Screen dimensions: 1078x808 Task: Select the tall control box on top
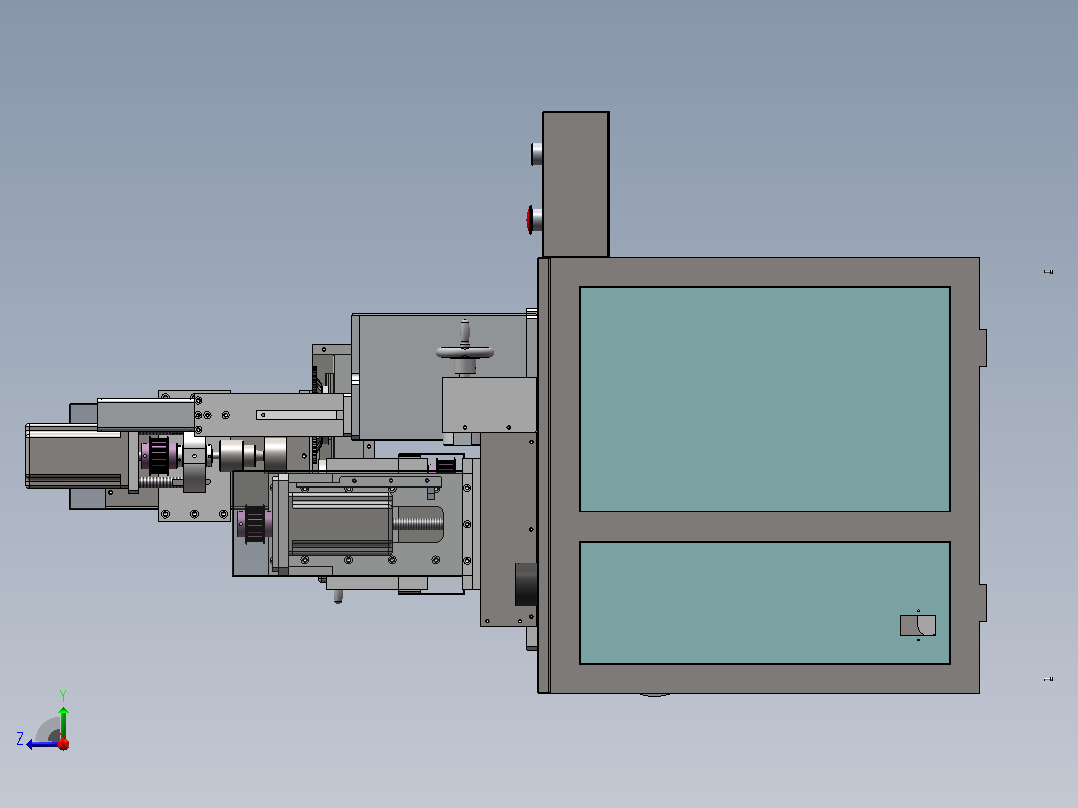(575, 184)
